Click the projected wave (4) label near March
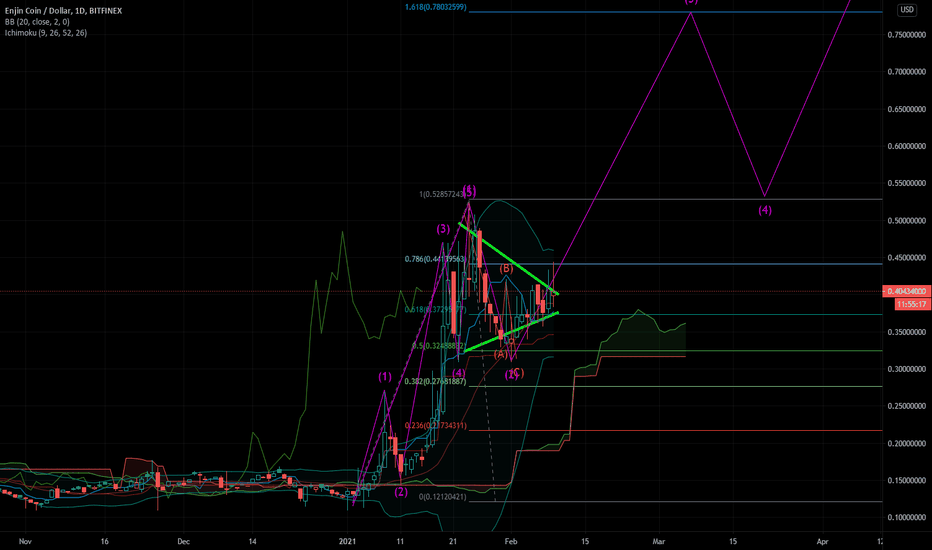The width and height of the screenshot is (932, 550). (x=765, y=210)
